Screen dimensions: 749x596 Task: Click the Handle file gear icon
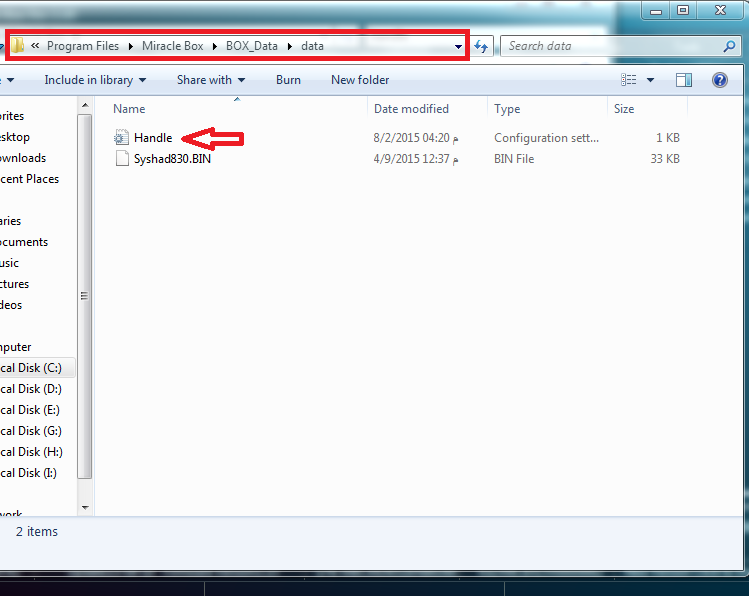click(121, 138)
